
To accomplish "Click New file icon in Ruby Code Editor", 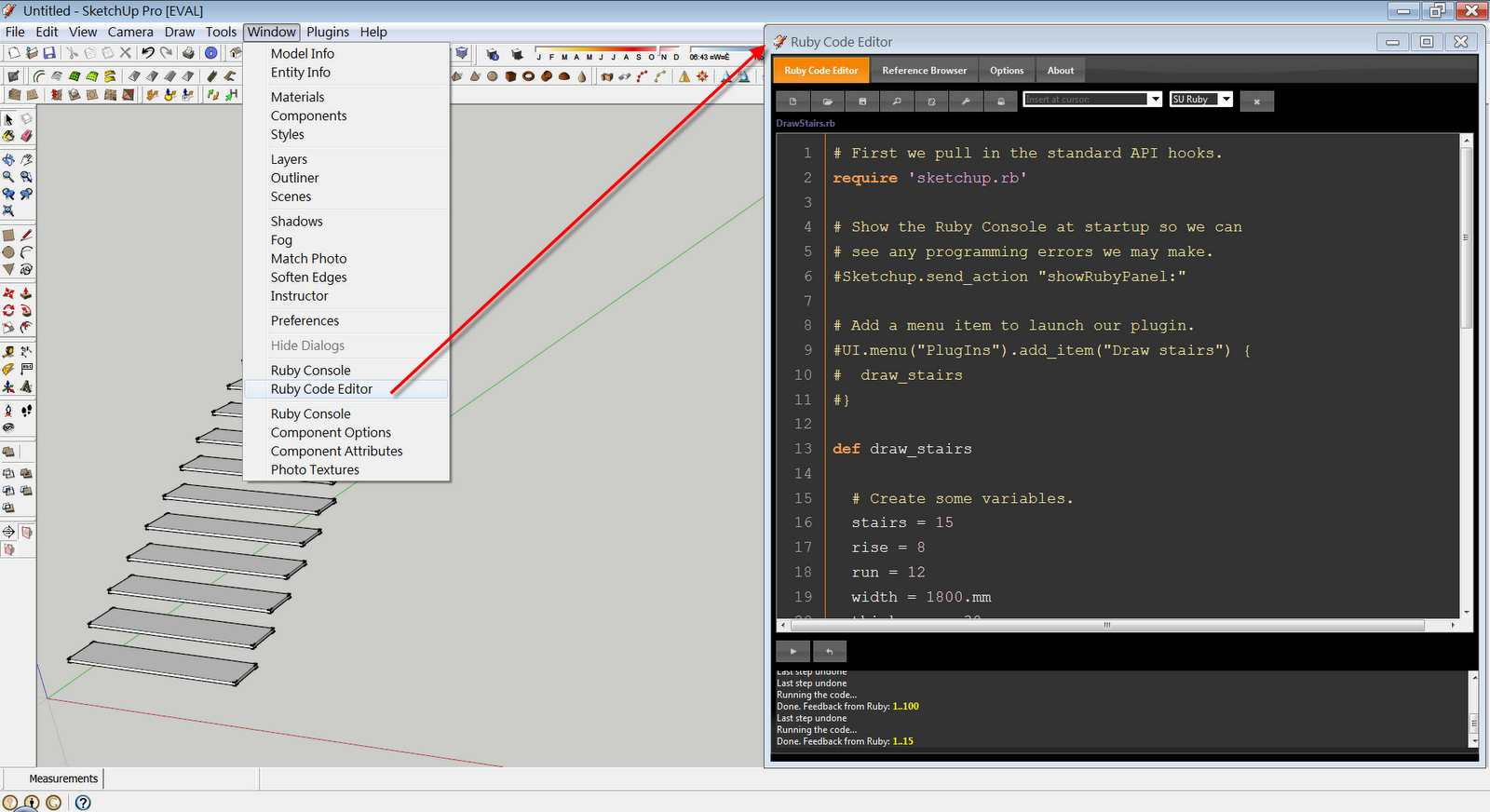I will [x=792, y=101].
